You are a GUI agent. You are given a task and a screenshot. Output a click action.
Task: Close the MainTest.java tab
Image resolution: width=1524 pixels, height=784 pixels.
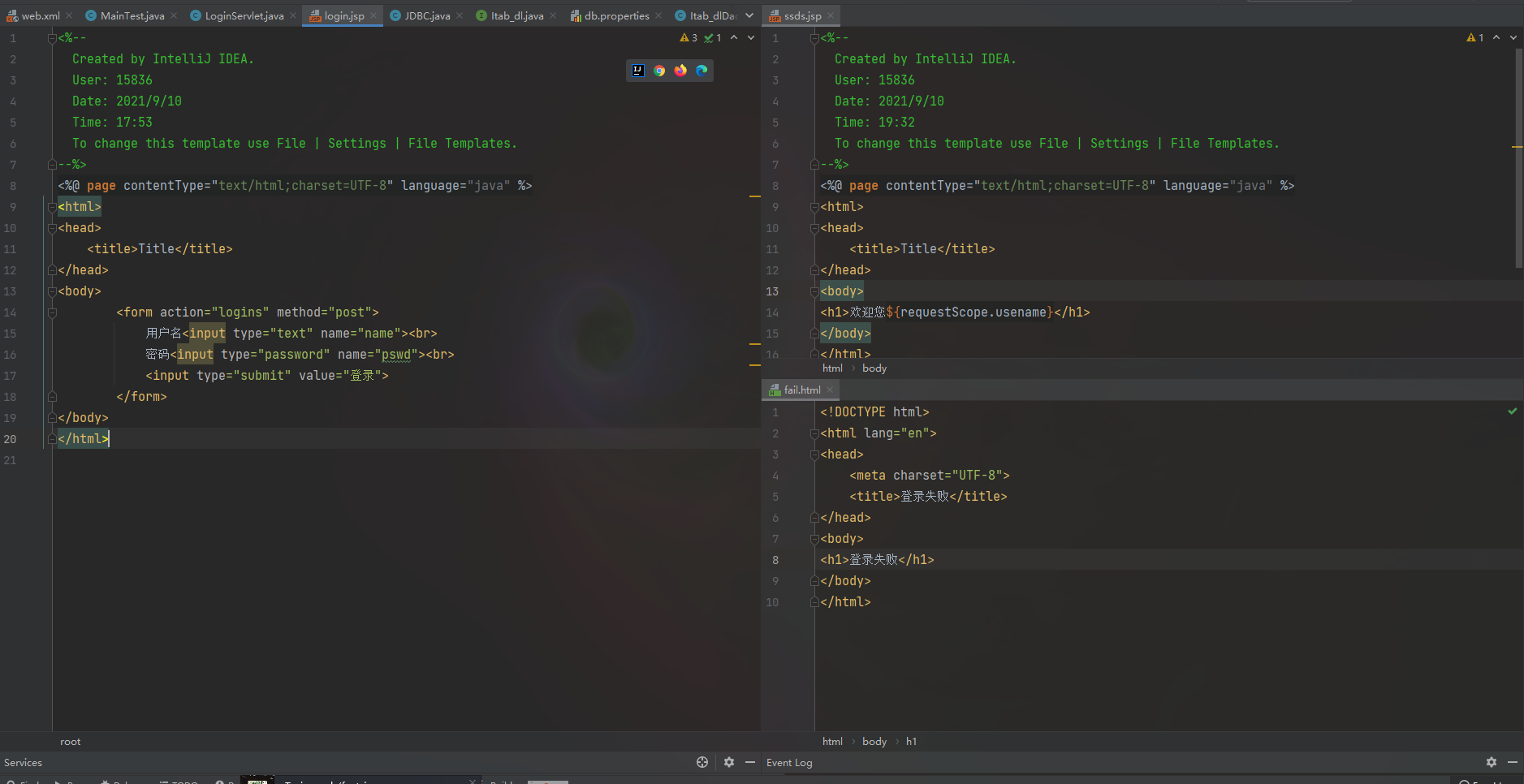point(174,15)
